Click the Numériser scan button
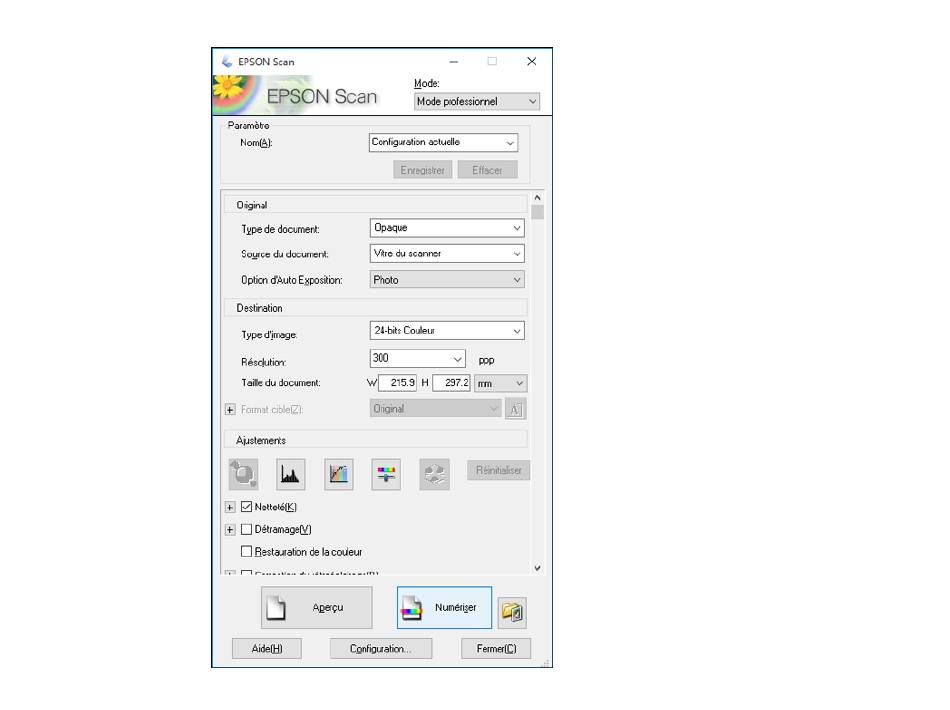Image resolution: width=950 pixels, height=710 pixels. (444, 607)
